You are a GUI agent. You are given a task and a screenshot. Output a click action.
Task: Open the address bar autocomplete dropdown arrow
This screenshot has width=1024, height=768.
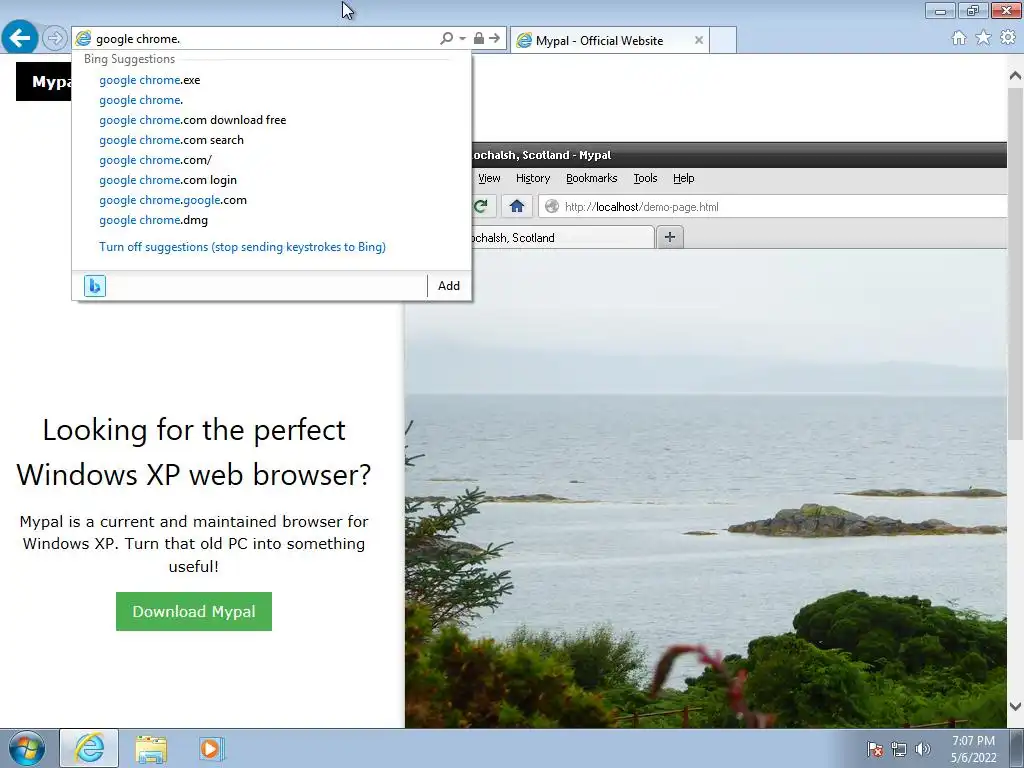(462, 39)
